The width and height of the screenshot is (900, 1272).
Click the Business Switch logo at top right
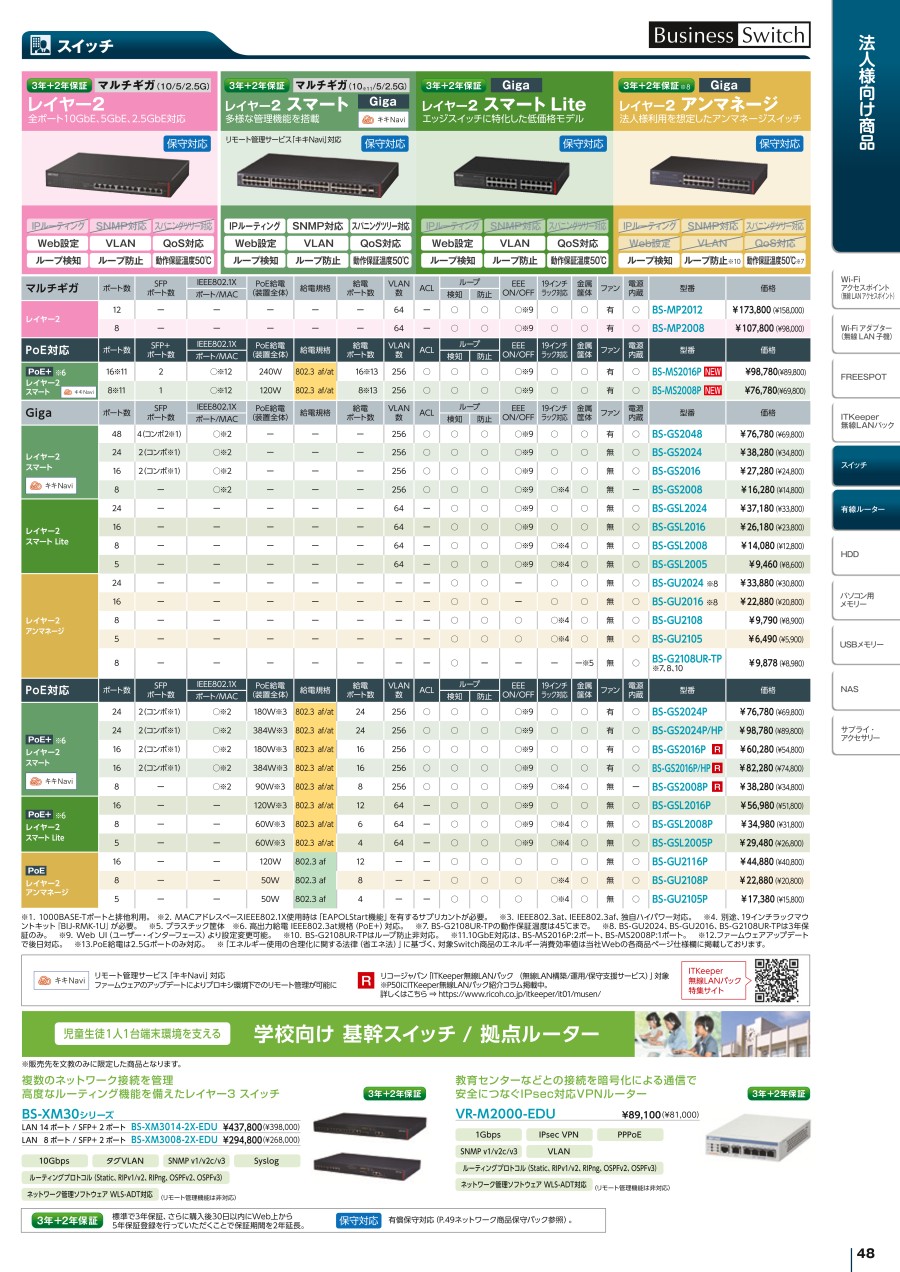click(x=729, y=36)
